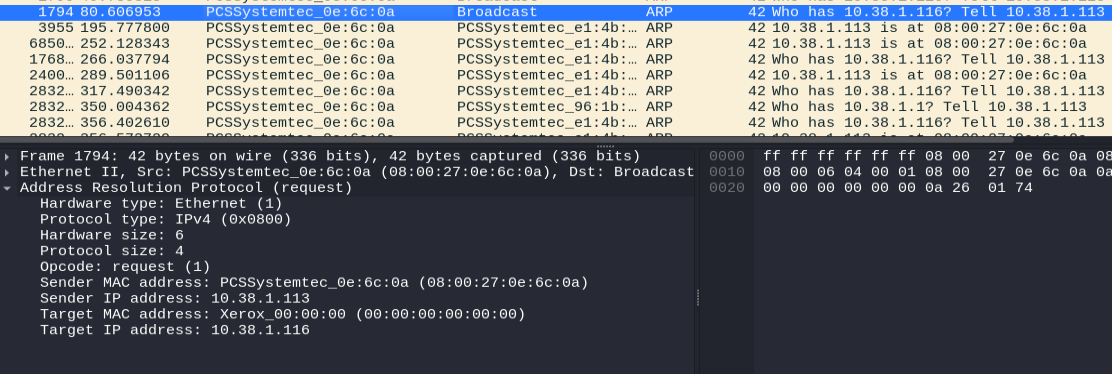Select packet at time 356.402610
Screen dimensions: 1112x374
[x=556, y=122]
